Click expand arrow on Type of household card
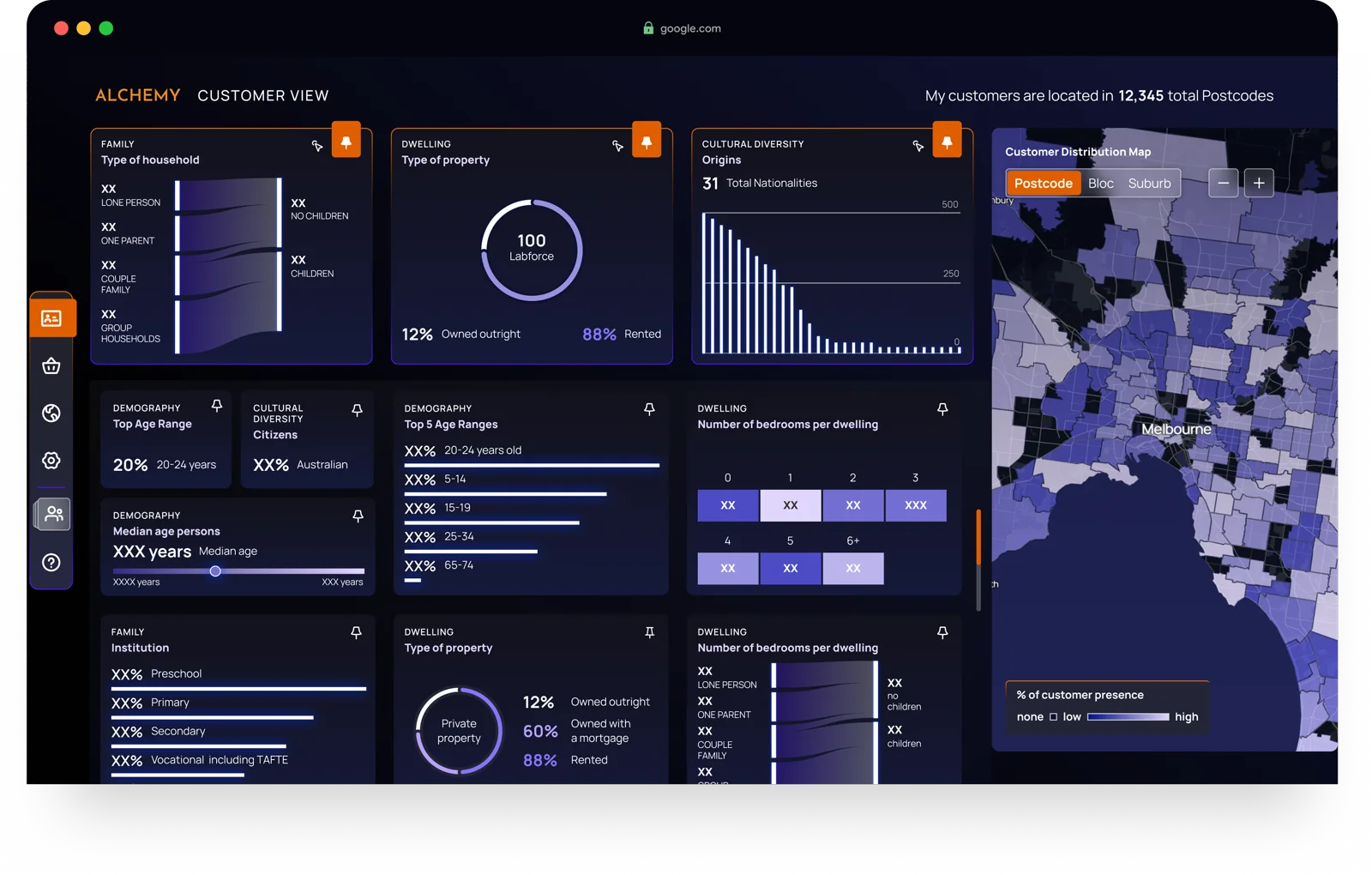Screen dimensions: 1372x875 coord(317,146)
